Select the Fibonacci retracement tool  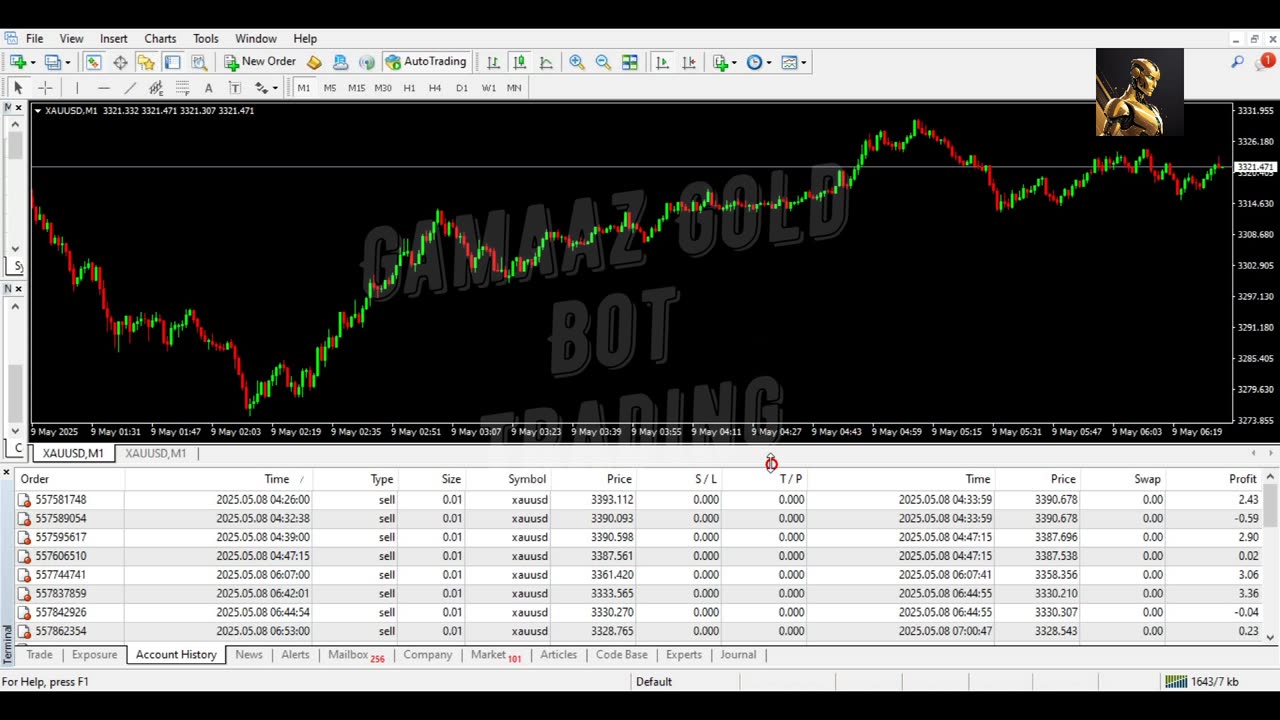[182, 88]
